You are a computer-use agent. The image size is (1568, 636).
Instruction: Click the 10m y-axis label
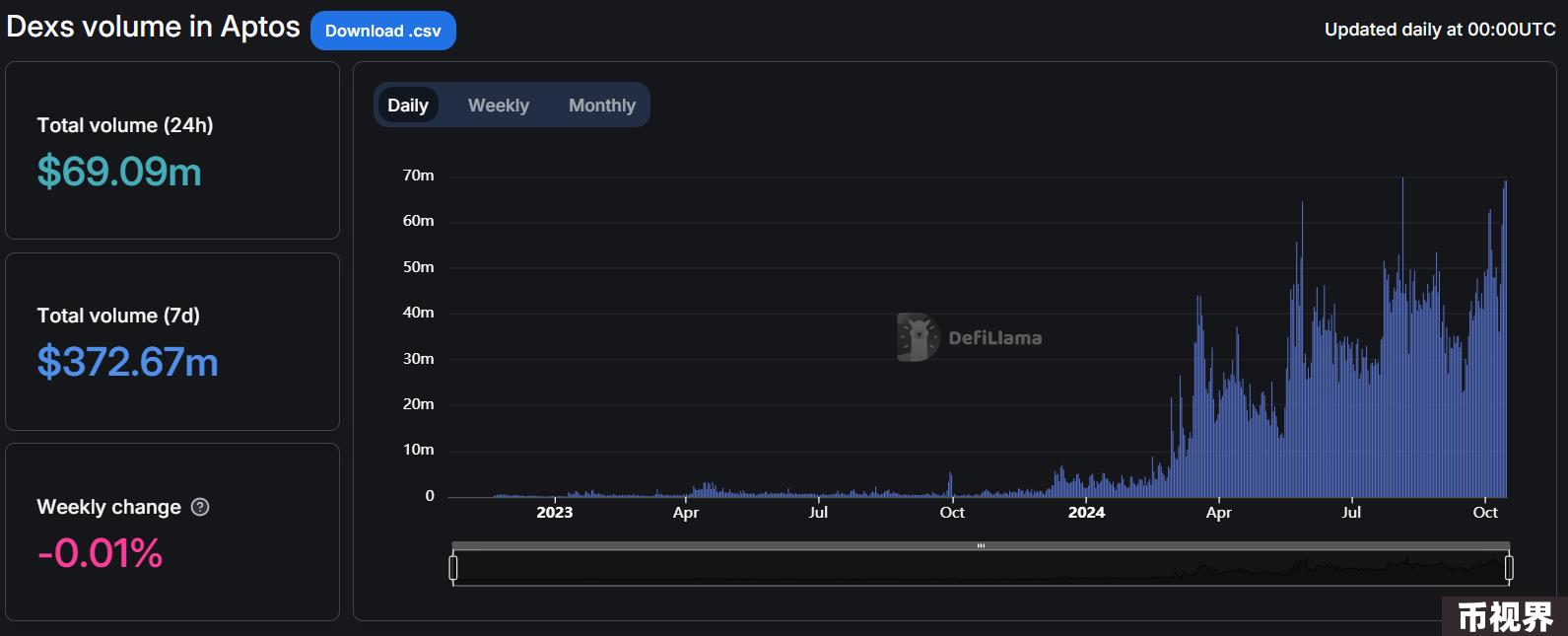click(418, 450)
